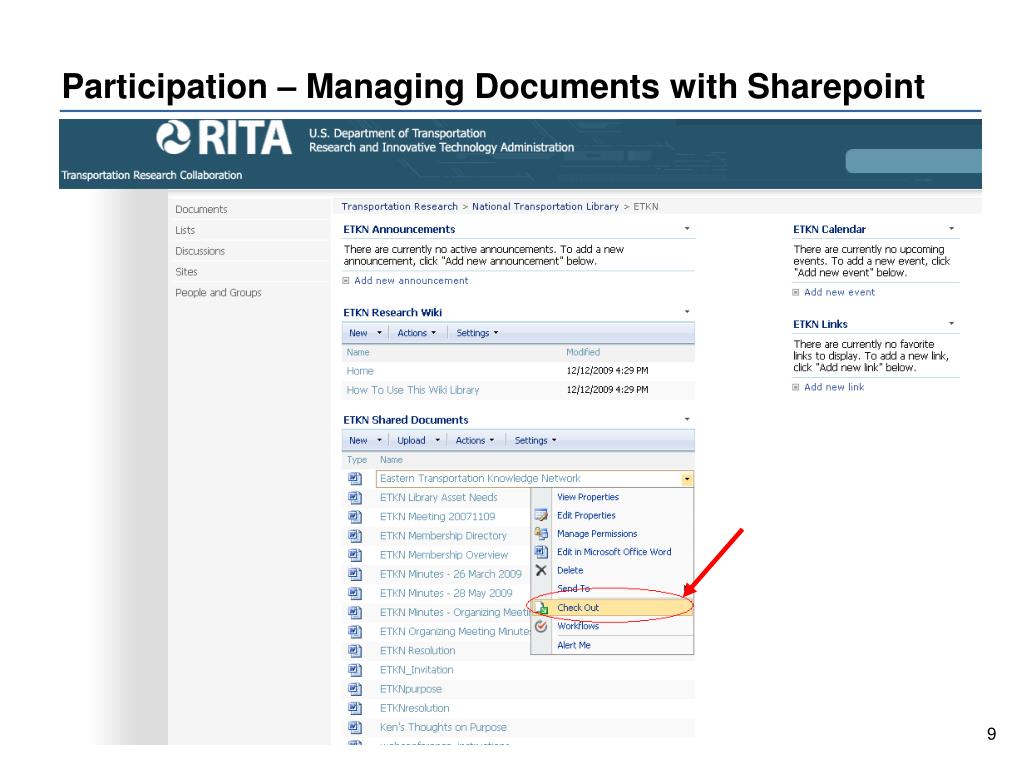
Task: Click the Workflows icon in context menu
Action: click(x=541, y=626)
